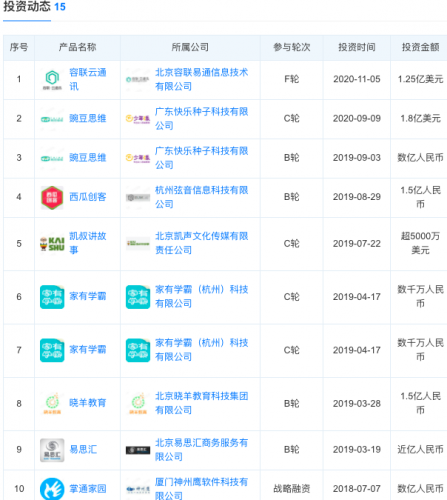The width and height of the screenshot is (447, 500).
Task: Click the 豌豆思维 product logo in row 2
Action: coord(52,119)
